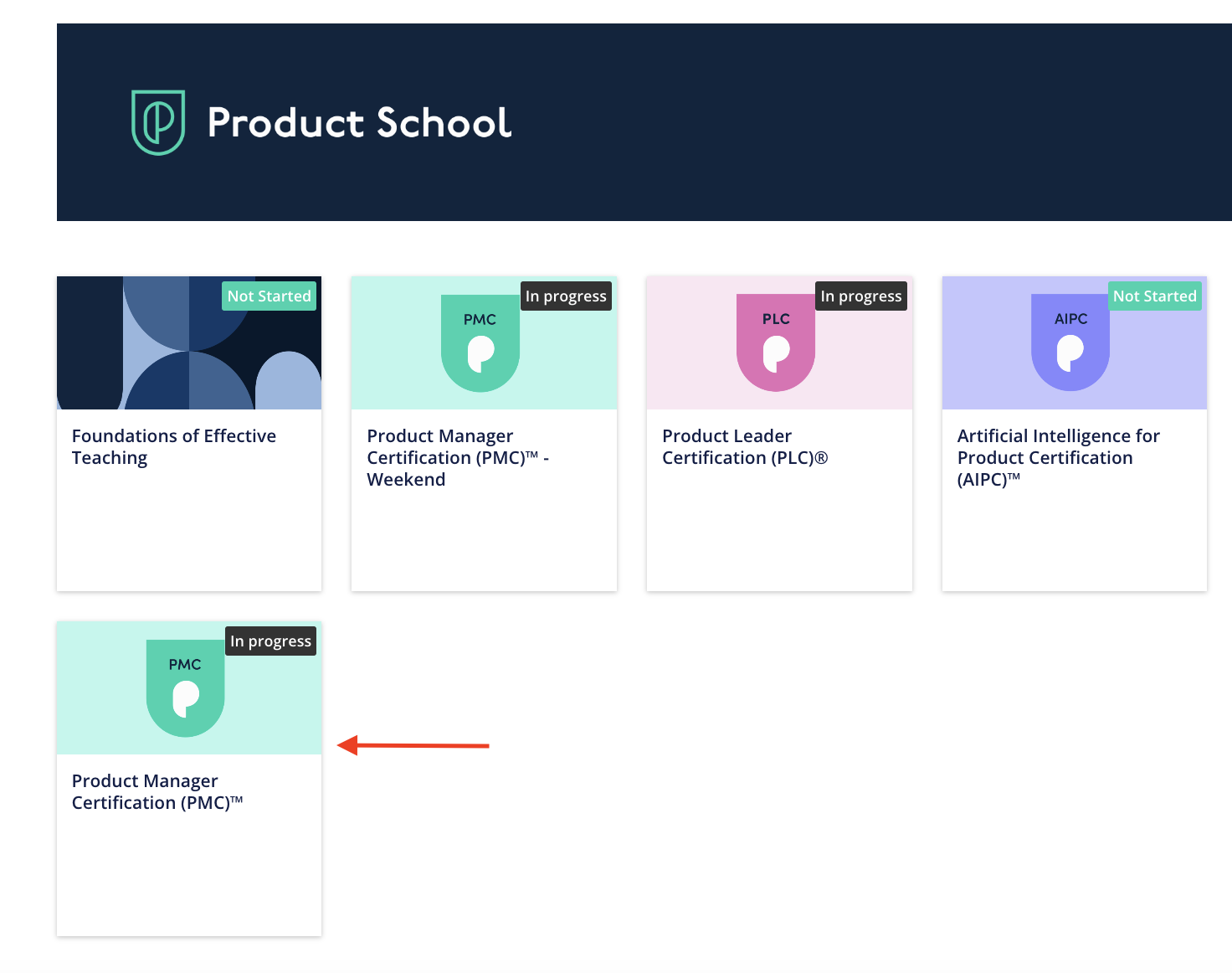Viewport: 1232px width, 973px height.
Task: Open the Foundations of Effective Teaching thumbnail
Action: point(189,342)
